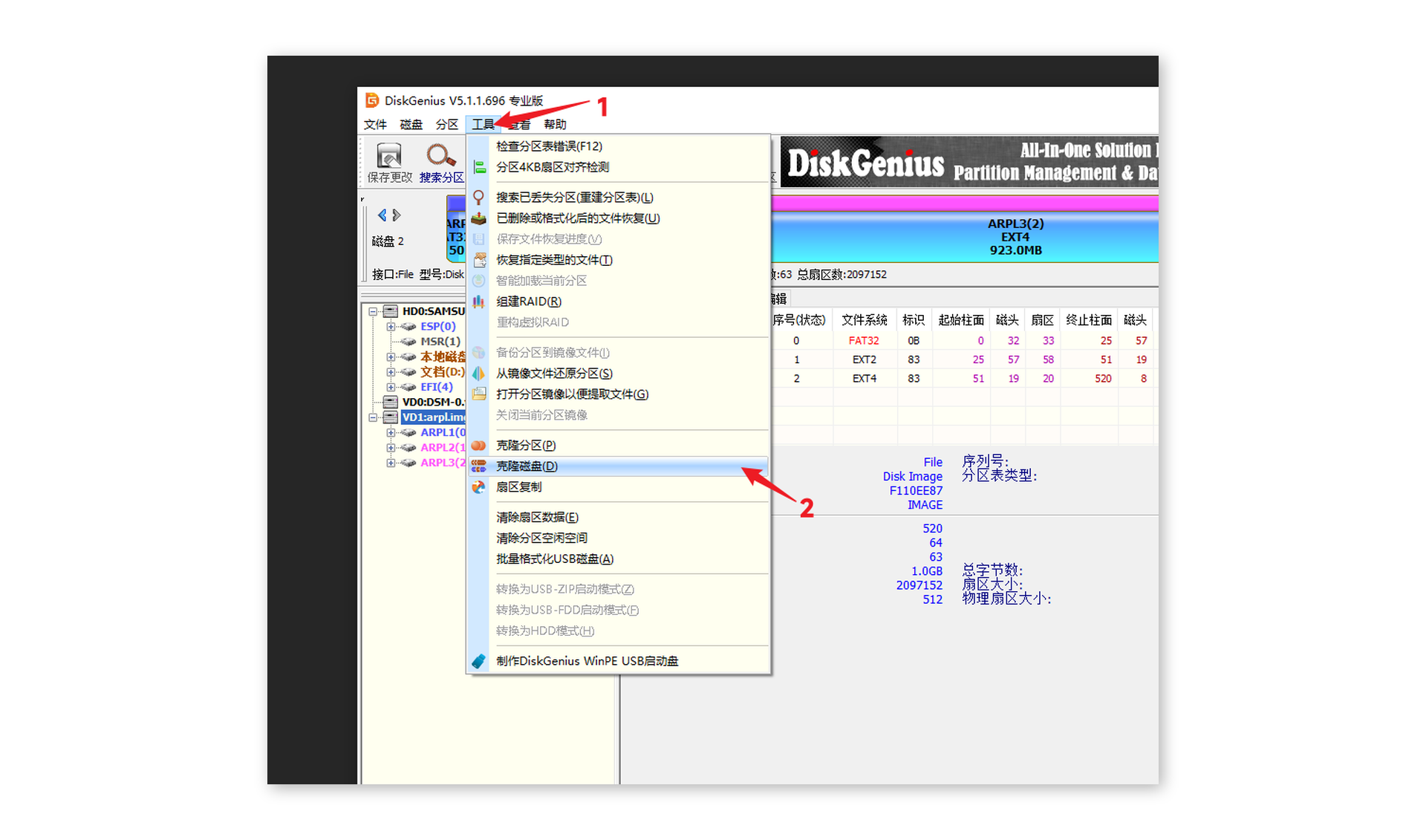Click icon for 扇区复制
The width and height of the screenshot is (1426, 840).
pyautogui.click(x=479, y=487)
